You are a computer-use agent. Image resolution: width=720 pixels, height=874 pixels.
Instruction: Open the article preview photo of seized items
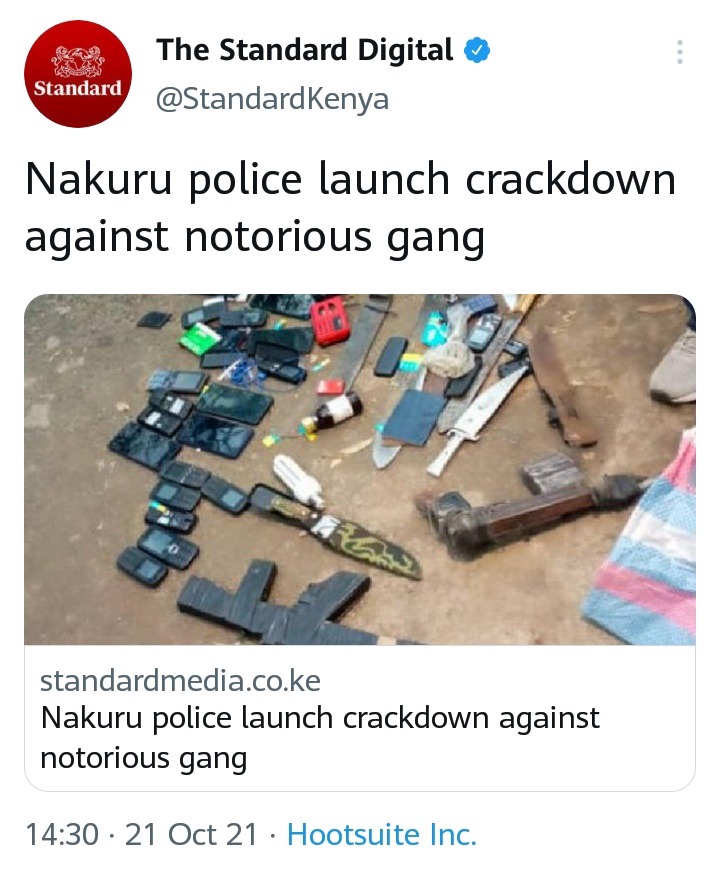(360, 469)
